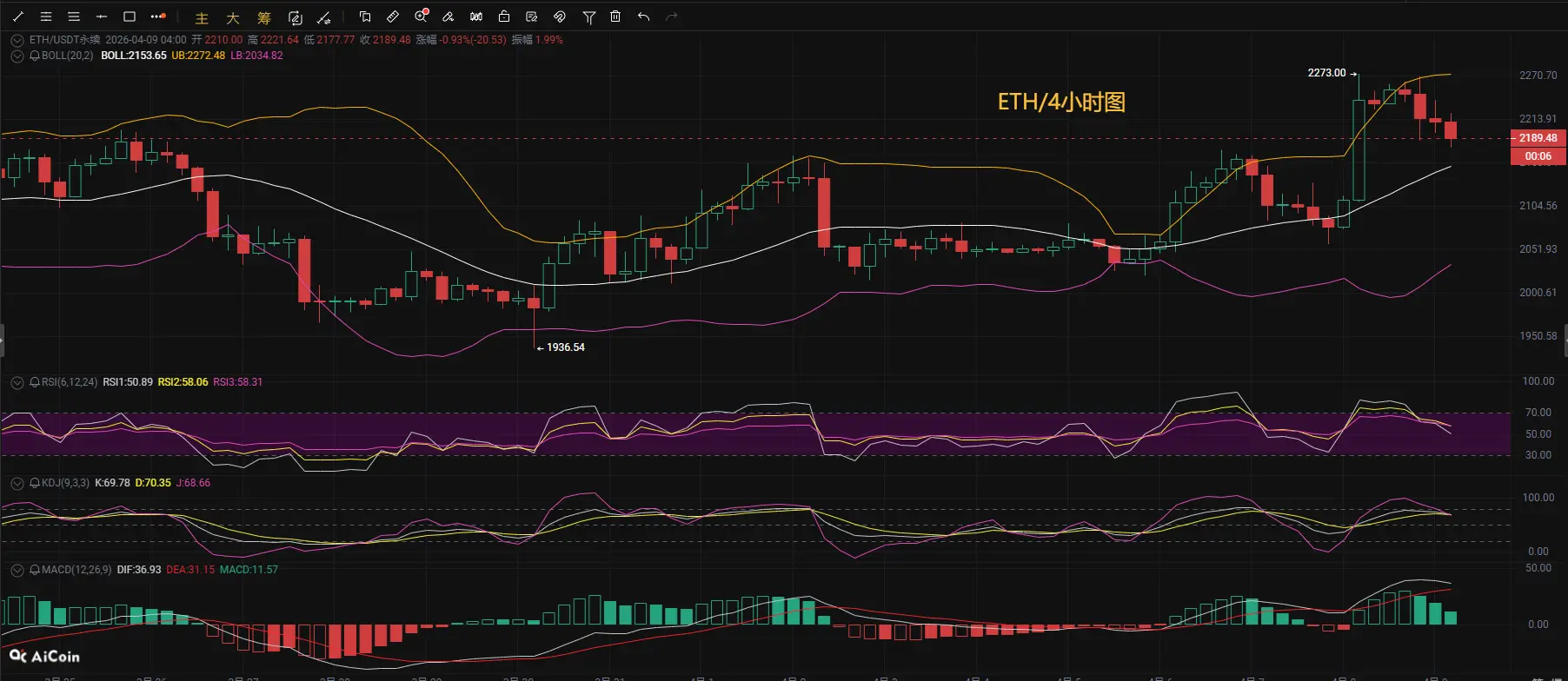This screenshot has width=1568, height=681.
Task: Click the ETH/USDT永续 pair name
Action: [65, 40]
